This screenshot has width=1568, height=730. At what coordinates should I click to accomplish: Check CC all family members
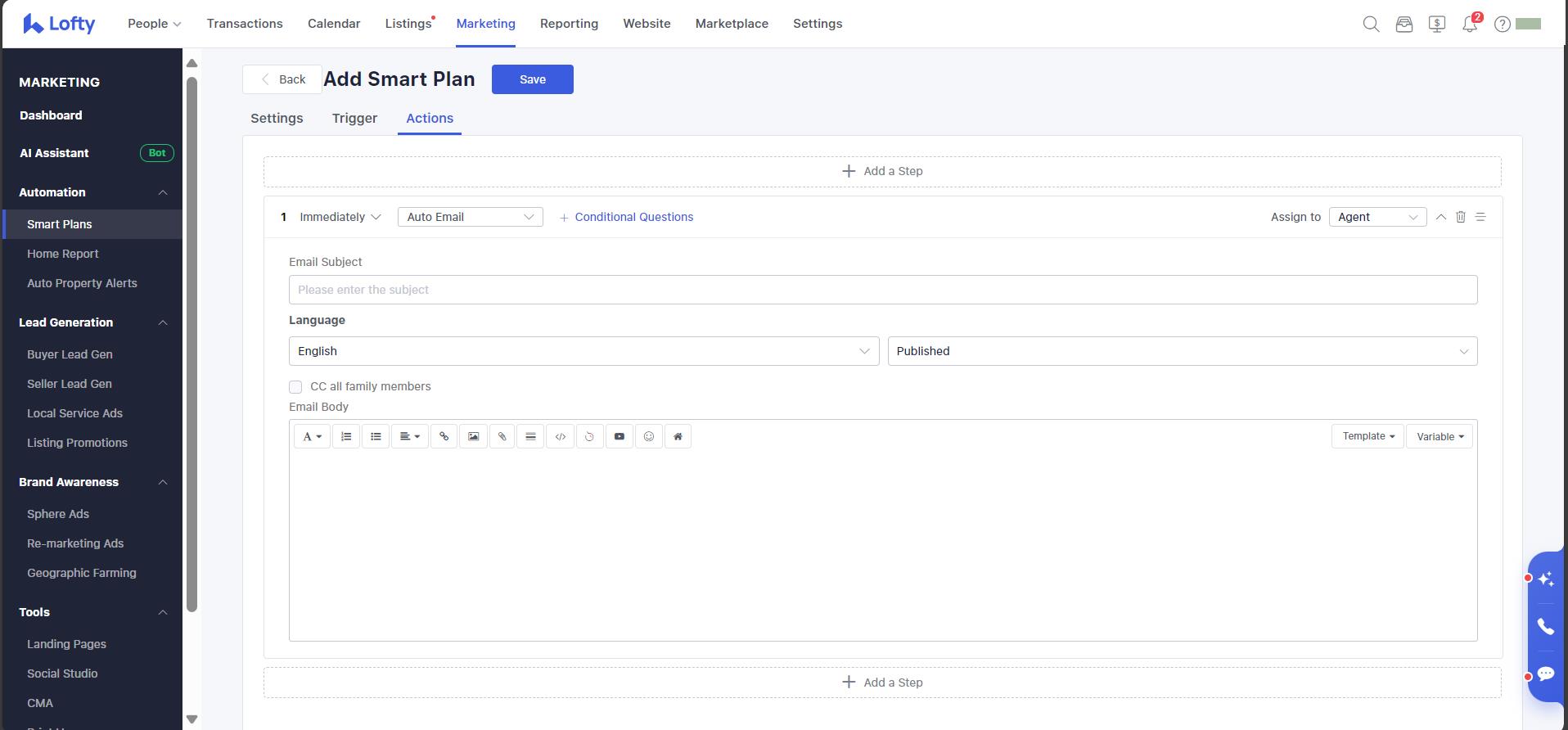point(295,387)
